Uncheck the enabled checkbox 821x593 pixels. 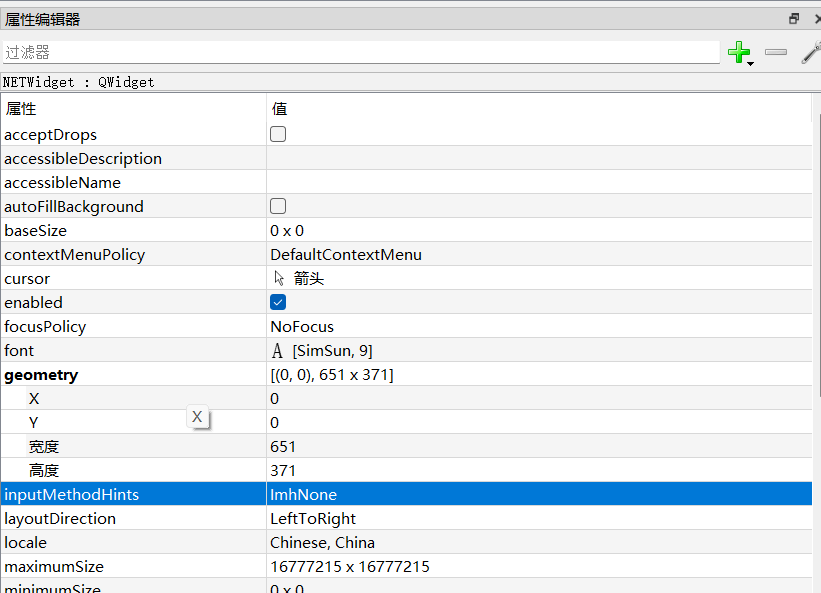pos(278,302)
